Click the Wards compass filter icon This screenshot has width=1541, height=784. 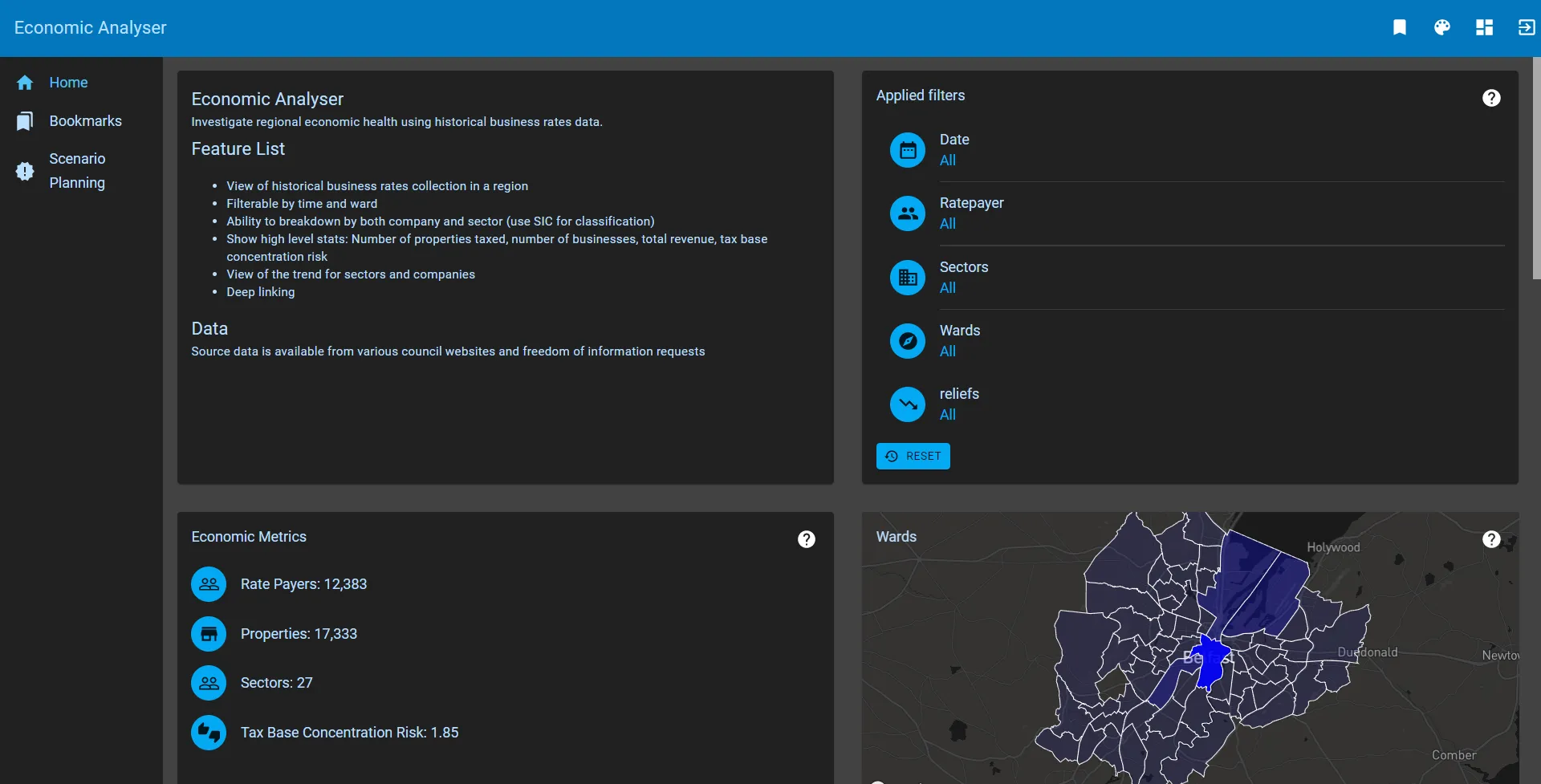click(908, 341)
